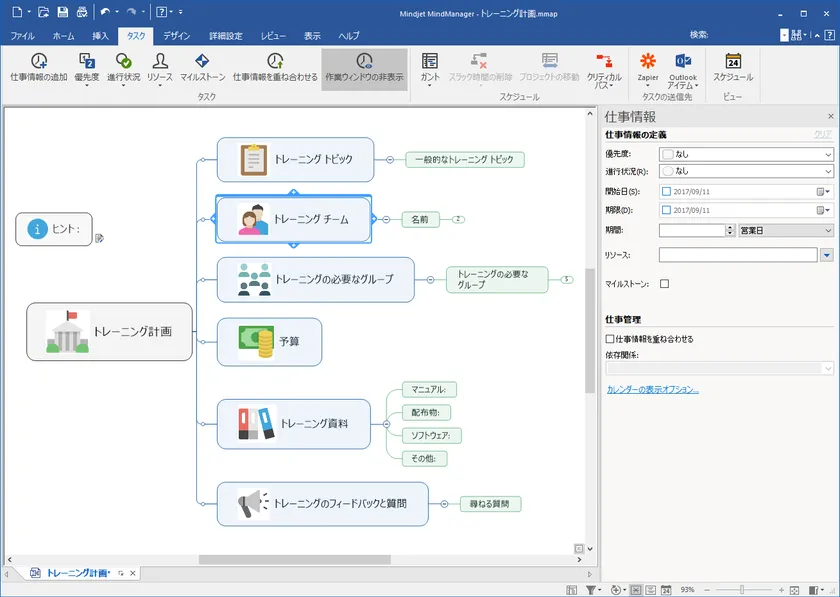Expand the 優先度 dropdown in the task pane
The height and width of the screenshot is (597, 840).
click(828, 154)
